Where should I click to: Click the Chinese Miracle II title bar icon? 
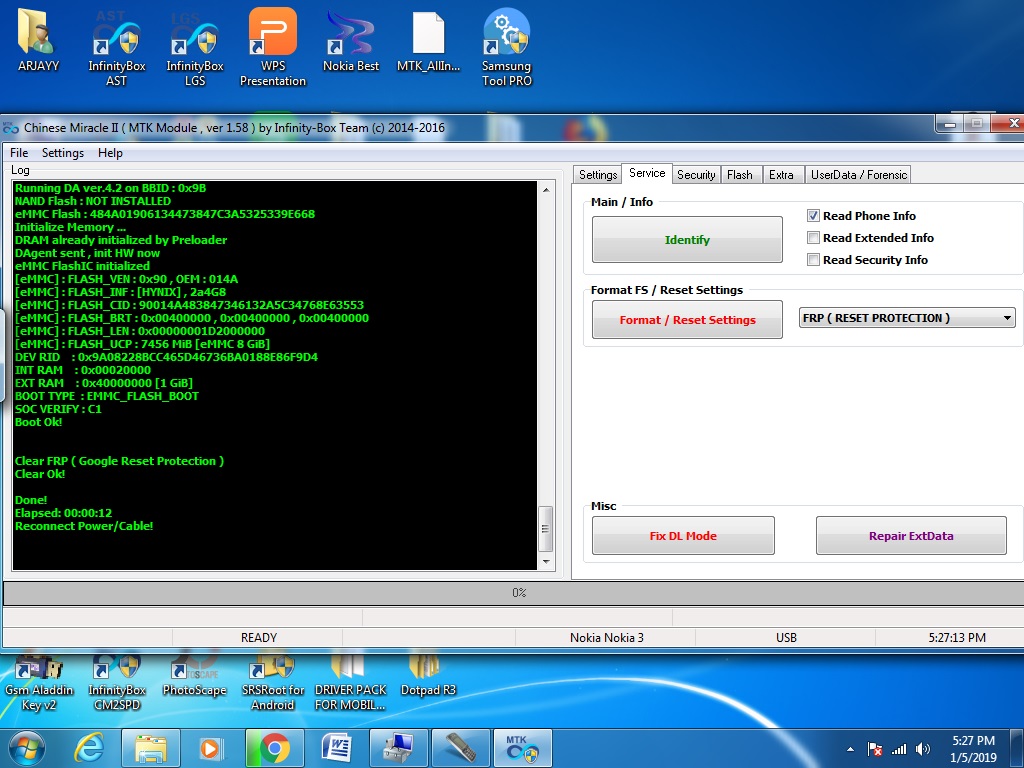tap(10, 128)
